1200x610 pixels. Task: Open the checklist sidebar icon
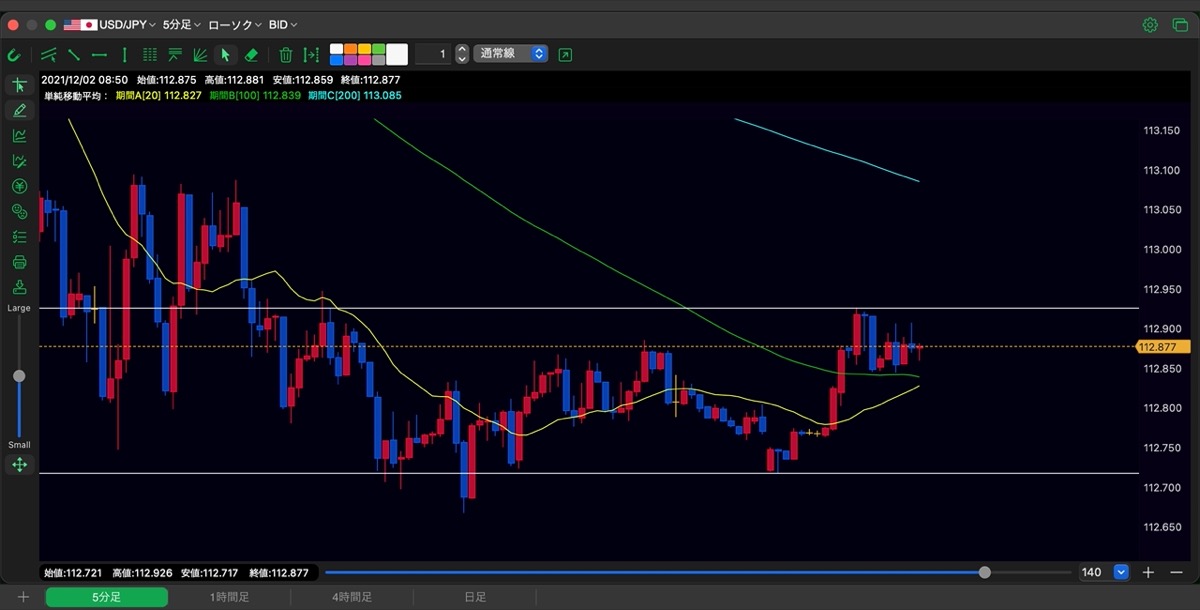coord(19,237)
